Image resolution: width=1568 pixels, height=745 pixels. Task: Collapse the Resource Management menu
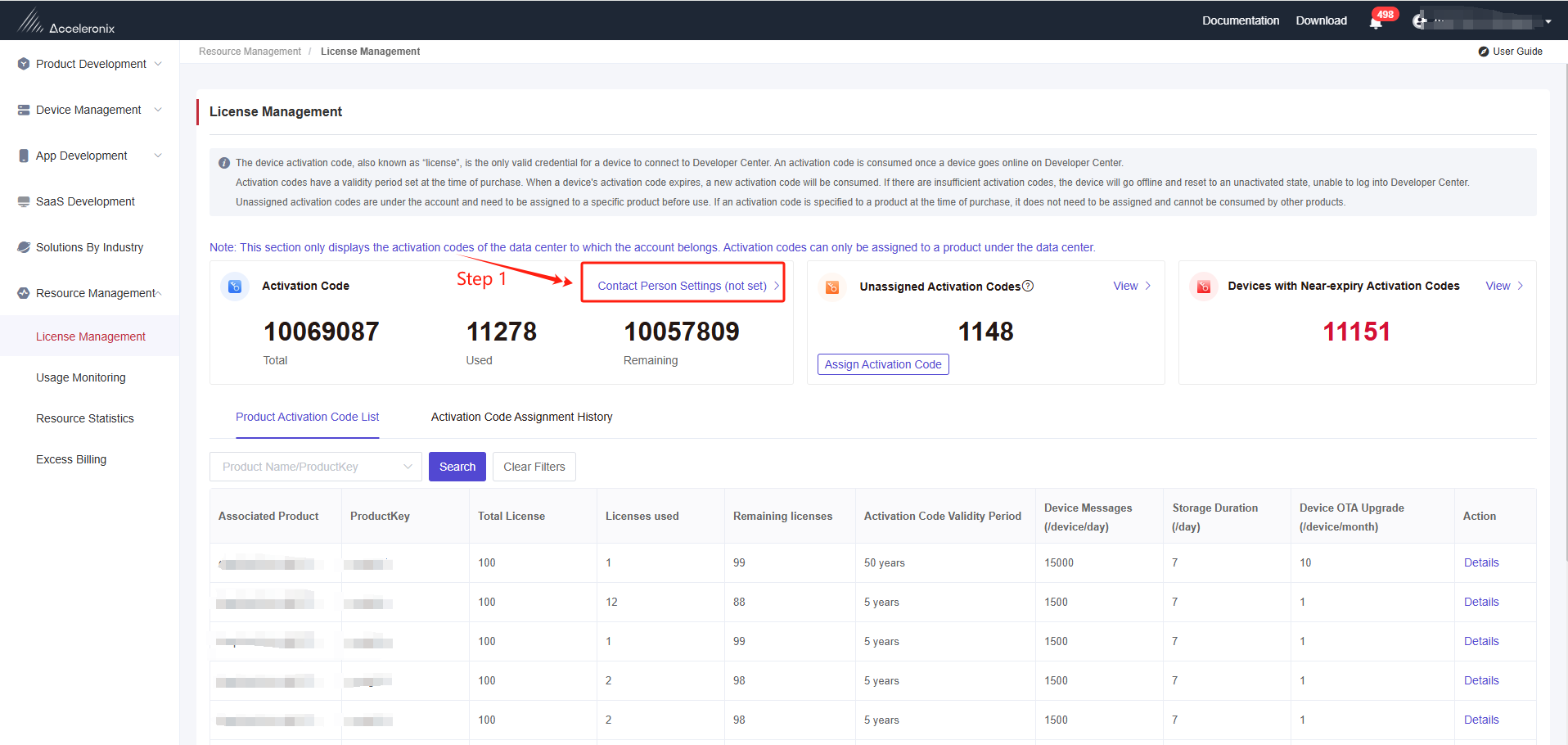(x=90, y=293)
